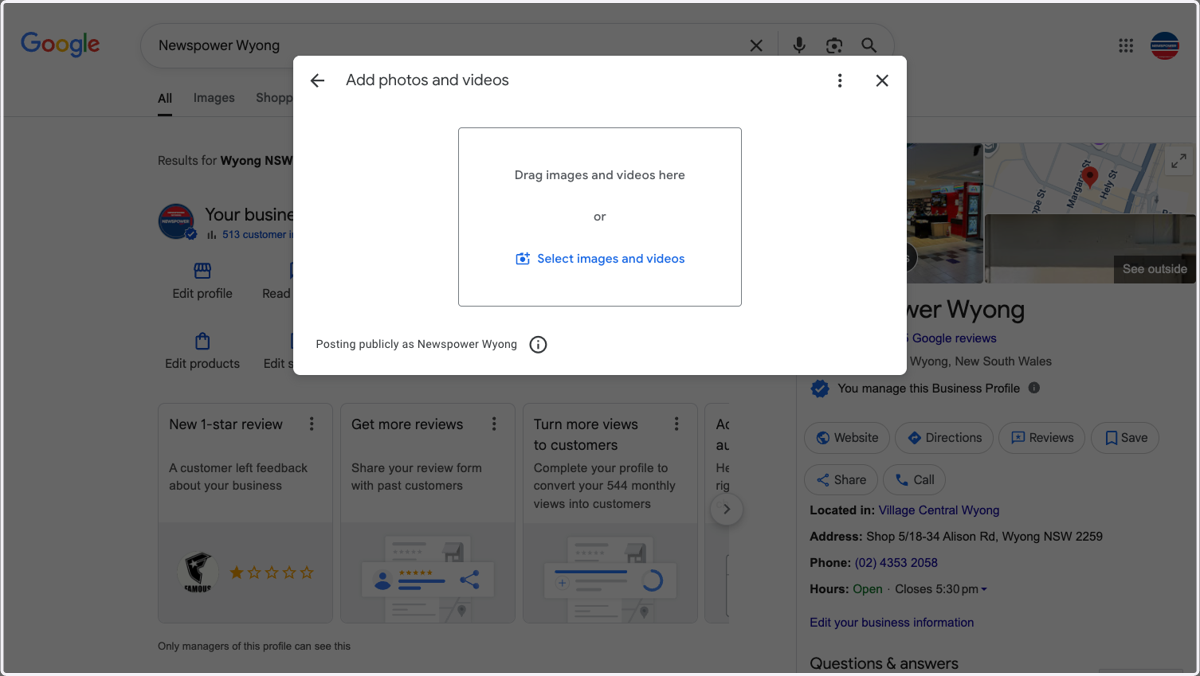Click the magnifier search icon

coord(869,45)
